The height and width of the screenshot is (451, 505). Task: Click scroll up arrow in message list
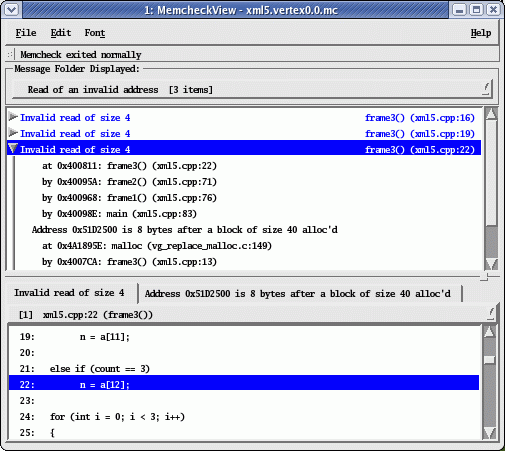point(491,114)
